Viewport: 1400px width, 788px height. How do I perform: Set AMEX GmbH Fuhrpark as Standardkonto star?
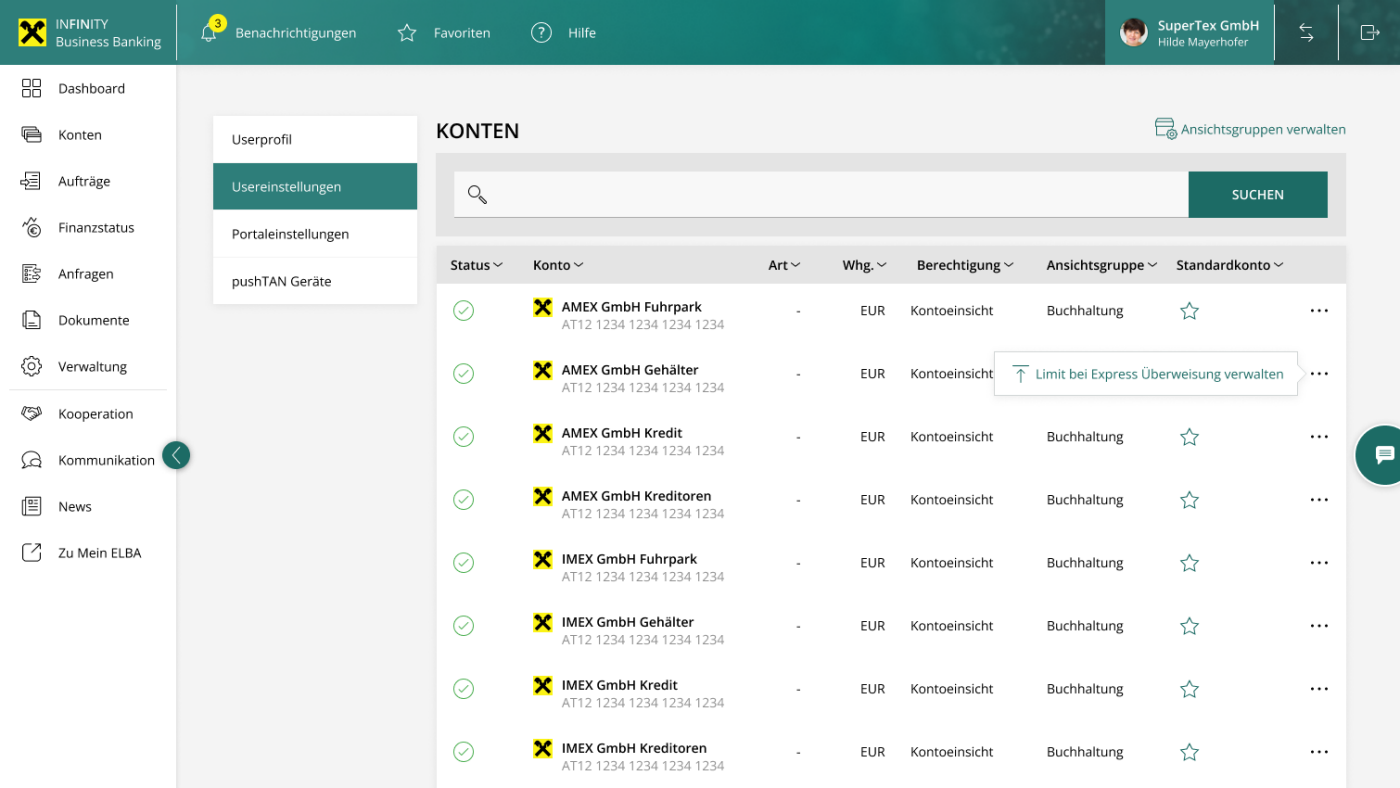coord(1189,311)
